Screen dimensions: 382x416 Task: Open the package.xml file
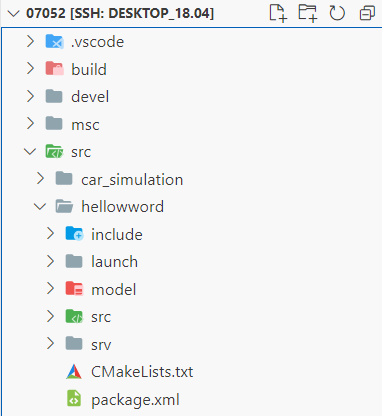[x=135, y=400]
